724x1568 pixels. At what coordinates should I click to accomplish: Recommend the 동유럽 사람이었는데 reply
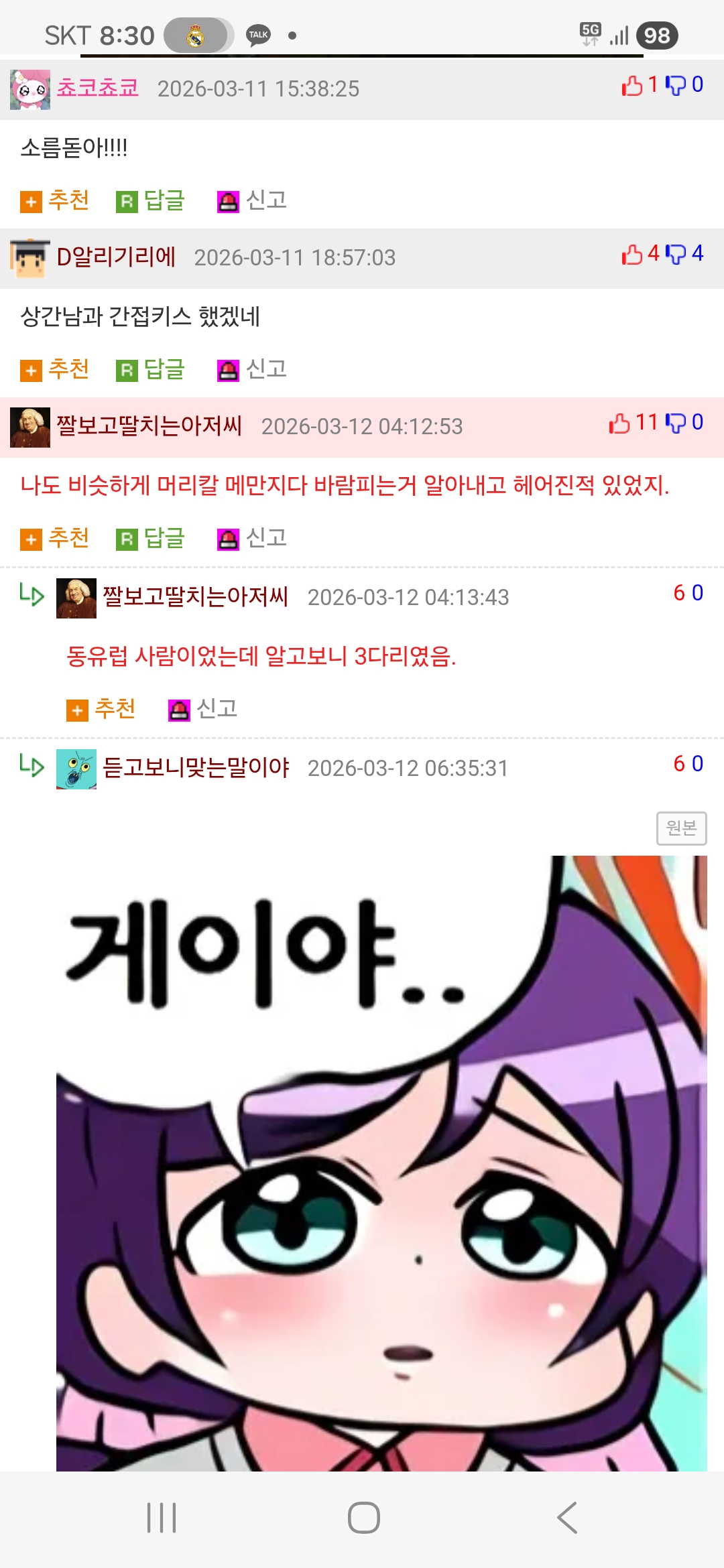click(101, 709)
